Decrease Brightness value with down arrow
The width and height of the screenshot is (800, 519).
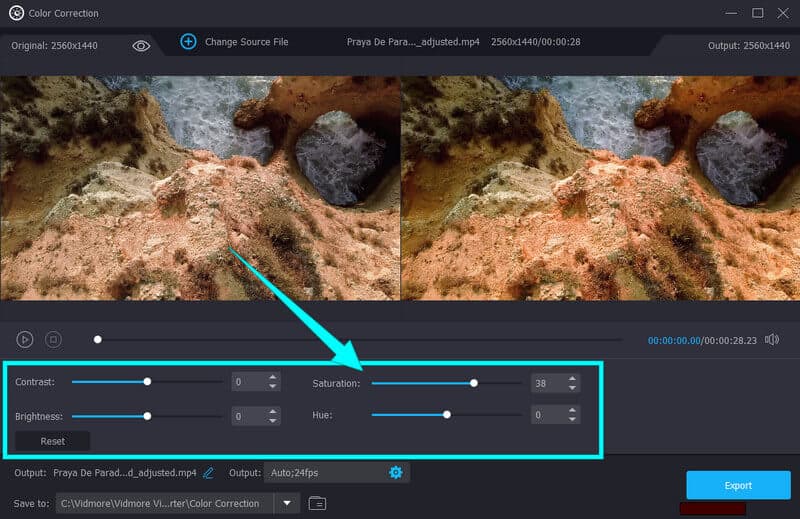point(272,421)
